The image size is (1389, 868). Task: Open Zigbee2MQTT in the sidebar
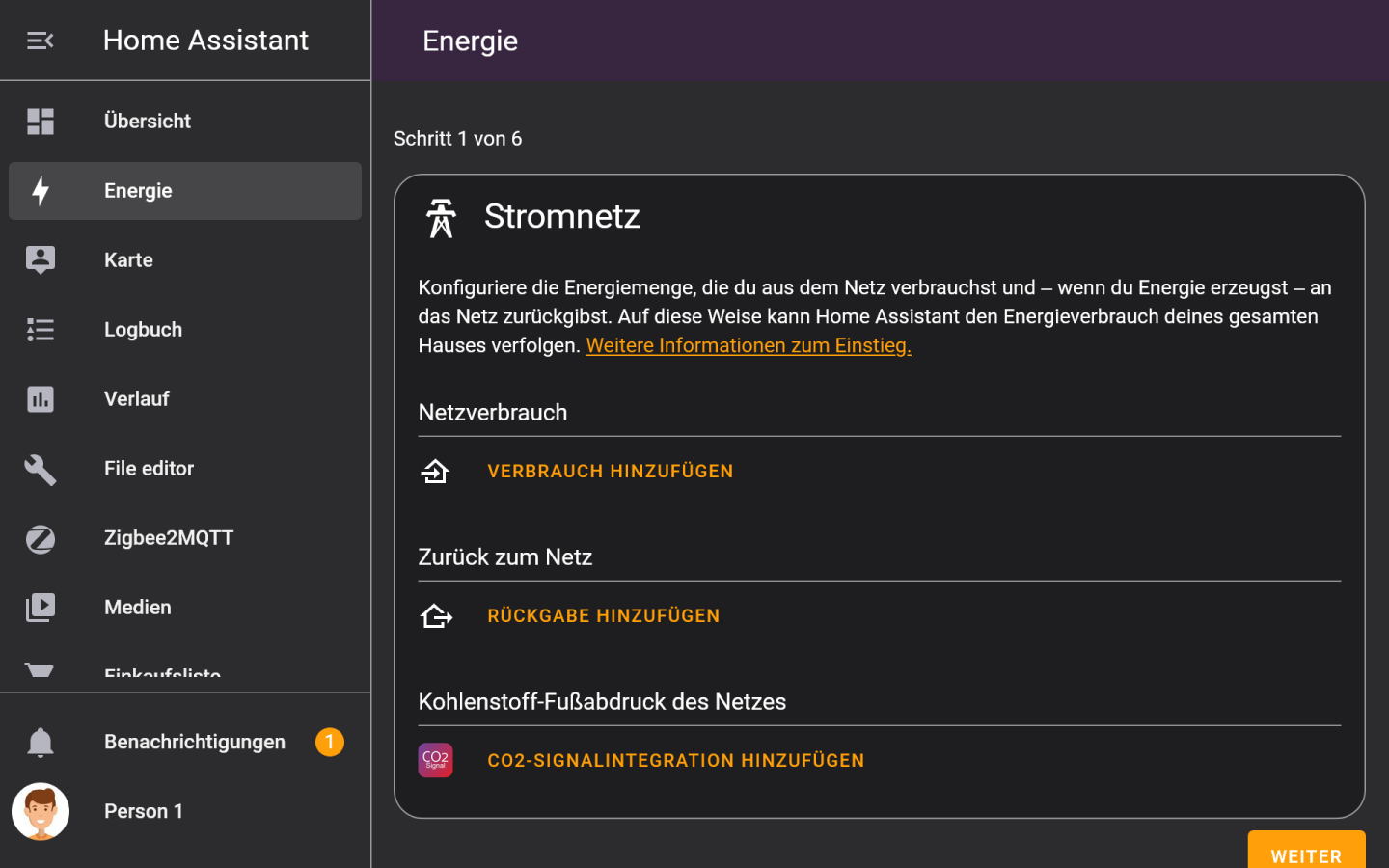click(x=185, y=538)
